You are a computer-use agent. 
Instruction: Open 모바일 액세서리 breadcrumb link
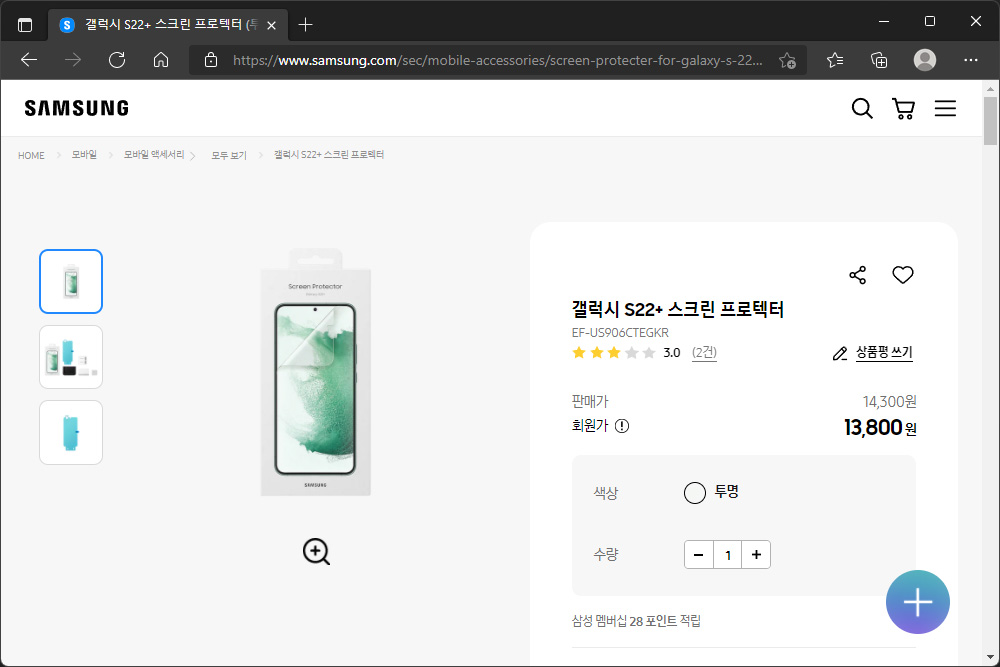pyautogui.click(x=154, y=155)
